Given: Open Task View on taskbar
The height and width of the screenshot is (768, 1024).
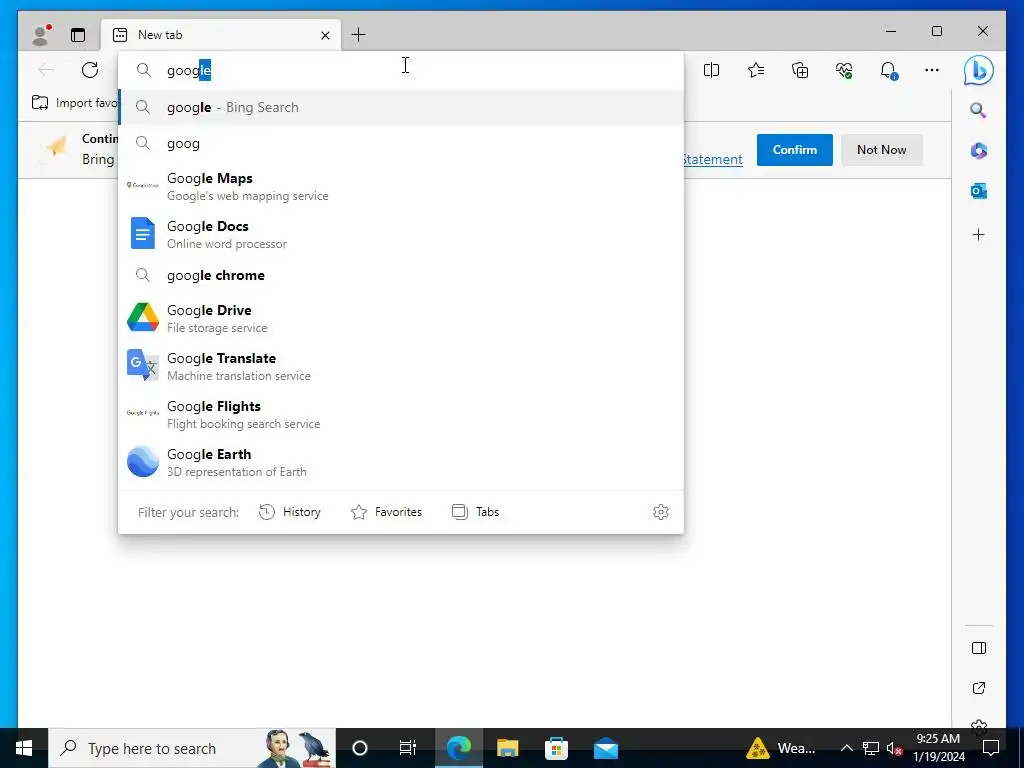Looking at the screenshot, I should point(408,748).
